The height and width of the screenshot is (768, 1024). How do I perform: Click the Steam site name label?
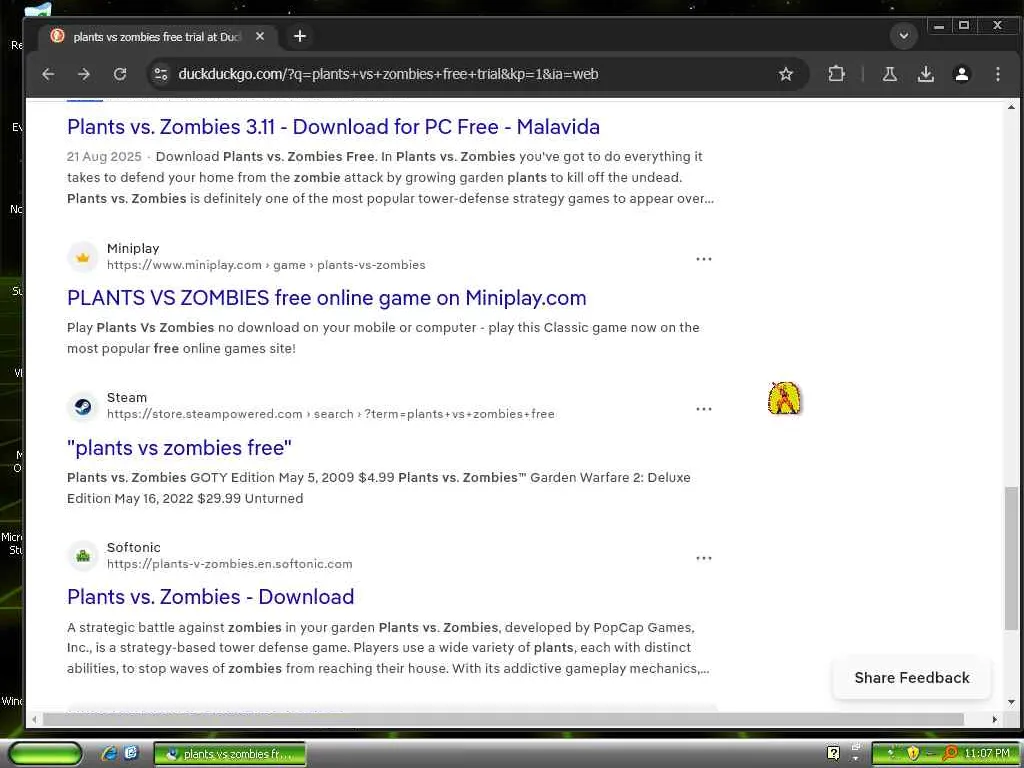coord(127,398)
